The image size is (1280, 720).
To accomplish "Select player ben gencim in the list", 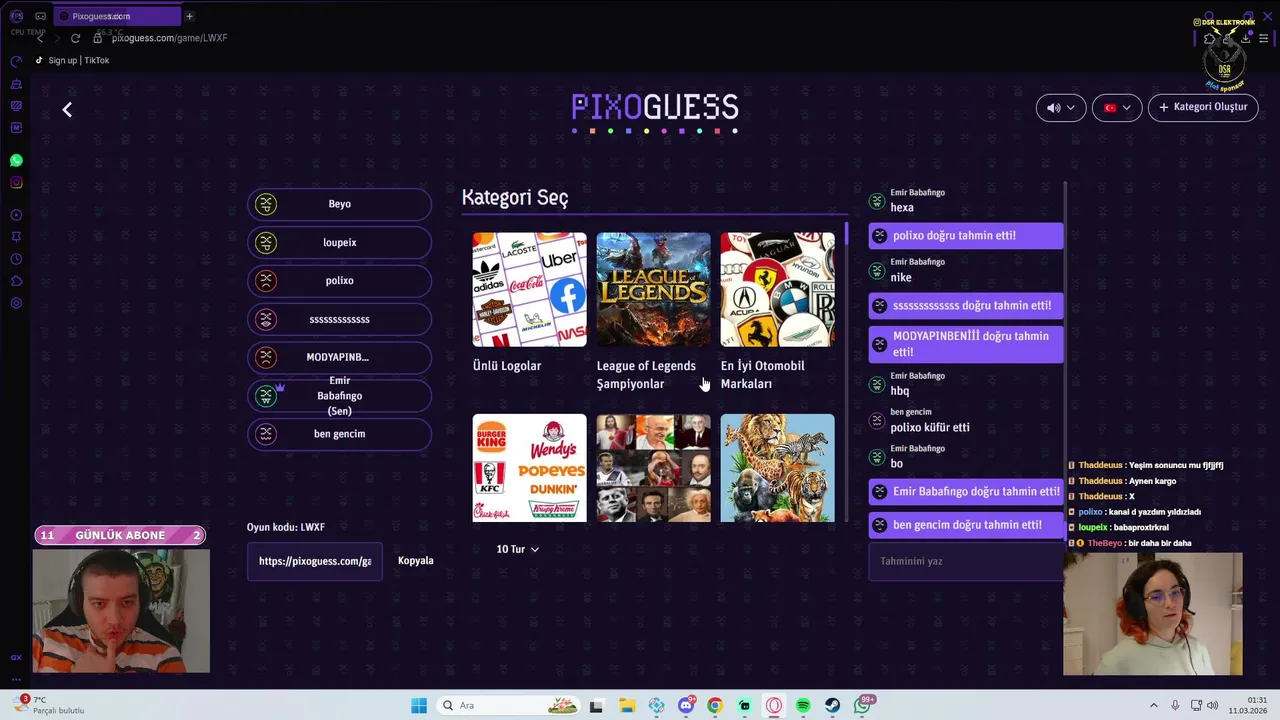I will coord(339,434).
